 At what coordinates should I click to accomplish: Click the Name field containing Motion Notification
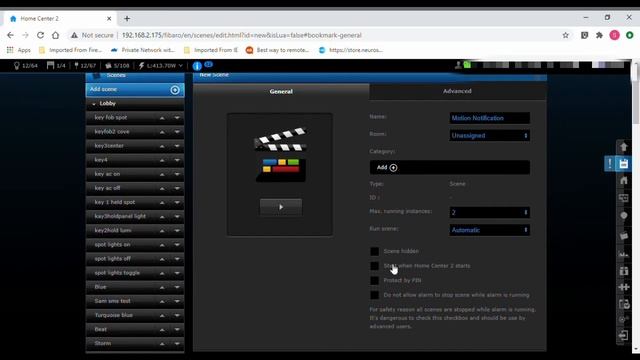(489, 118)
